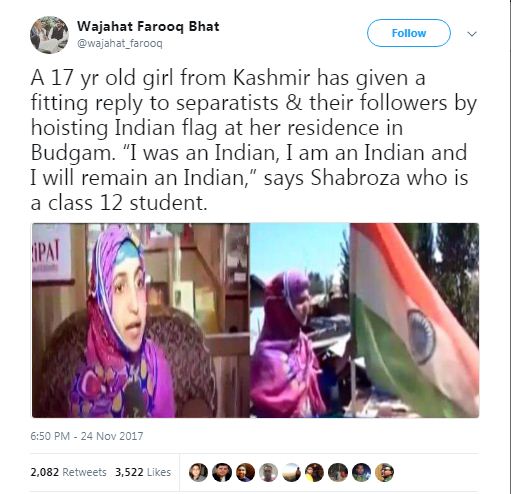Open the 6:50 PM - 24 Nov 2017 timestamp
The image size is (511, 494).
pos(87,436)
